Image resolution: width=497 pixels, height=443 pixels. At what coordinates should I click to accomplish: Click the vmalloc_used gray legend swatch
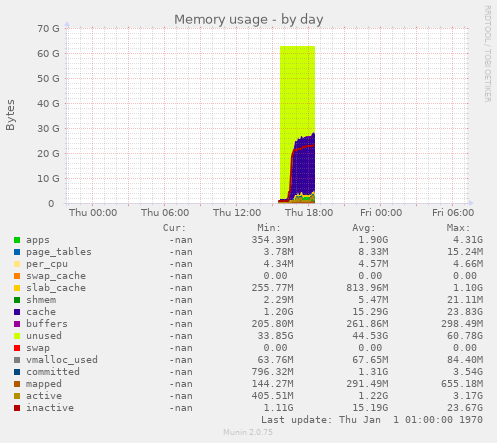[17, 360]
